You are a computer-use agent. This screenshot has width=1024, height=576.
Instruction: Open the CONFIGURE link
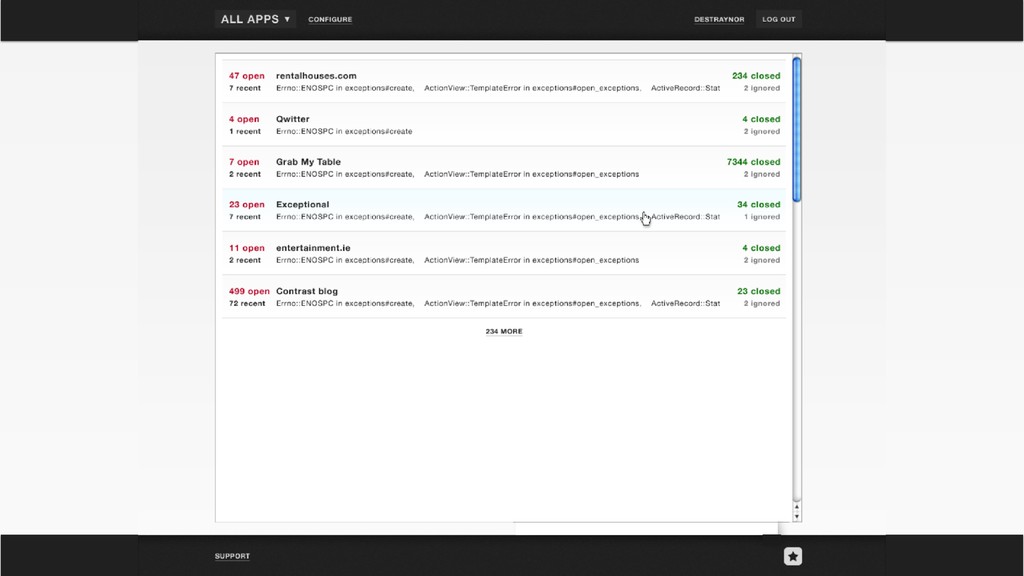coord(330,20)
